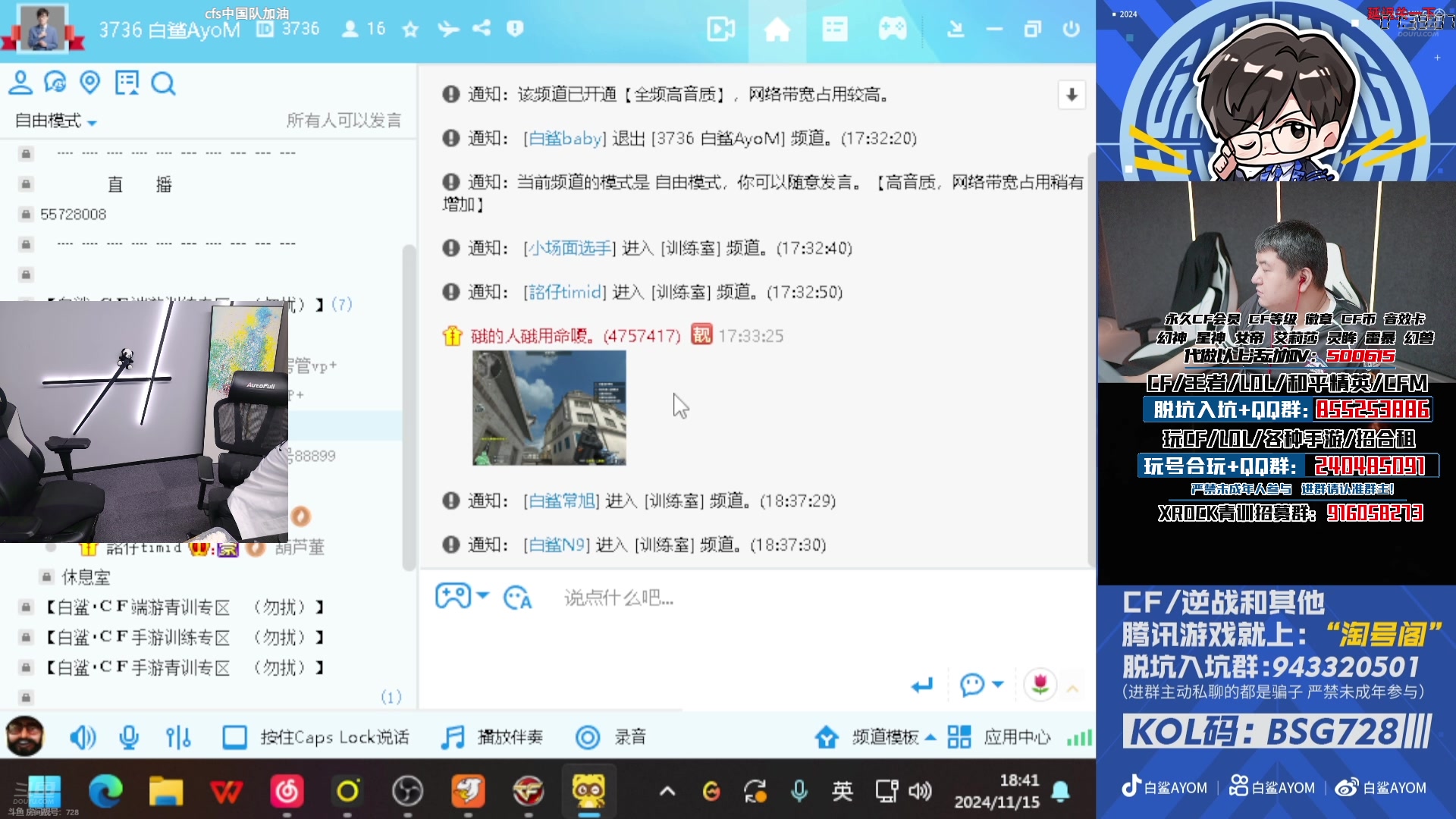
Task: Open Windows Start button
Action: tap(45, 792)
